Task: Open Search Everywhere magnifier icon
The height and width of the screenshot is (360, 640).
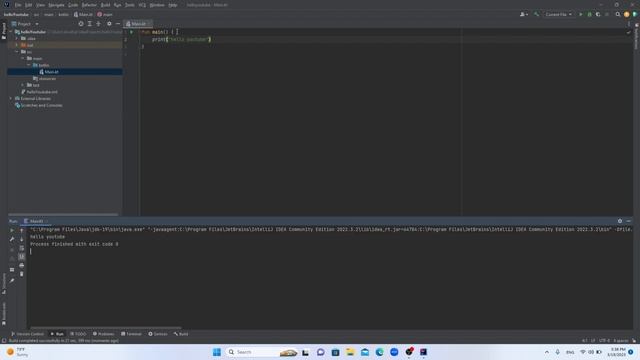Action: pos(618,14)
